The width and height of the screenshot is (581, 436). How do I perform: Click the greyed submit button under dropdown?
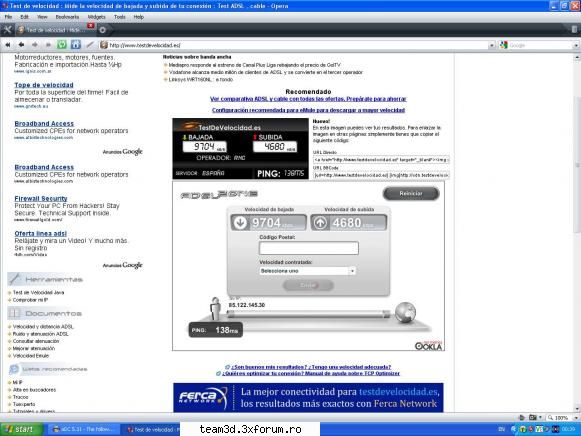(308, 285)
